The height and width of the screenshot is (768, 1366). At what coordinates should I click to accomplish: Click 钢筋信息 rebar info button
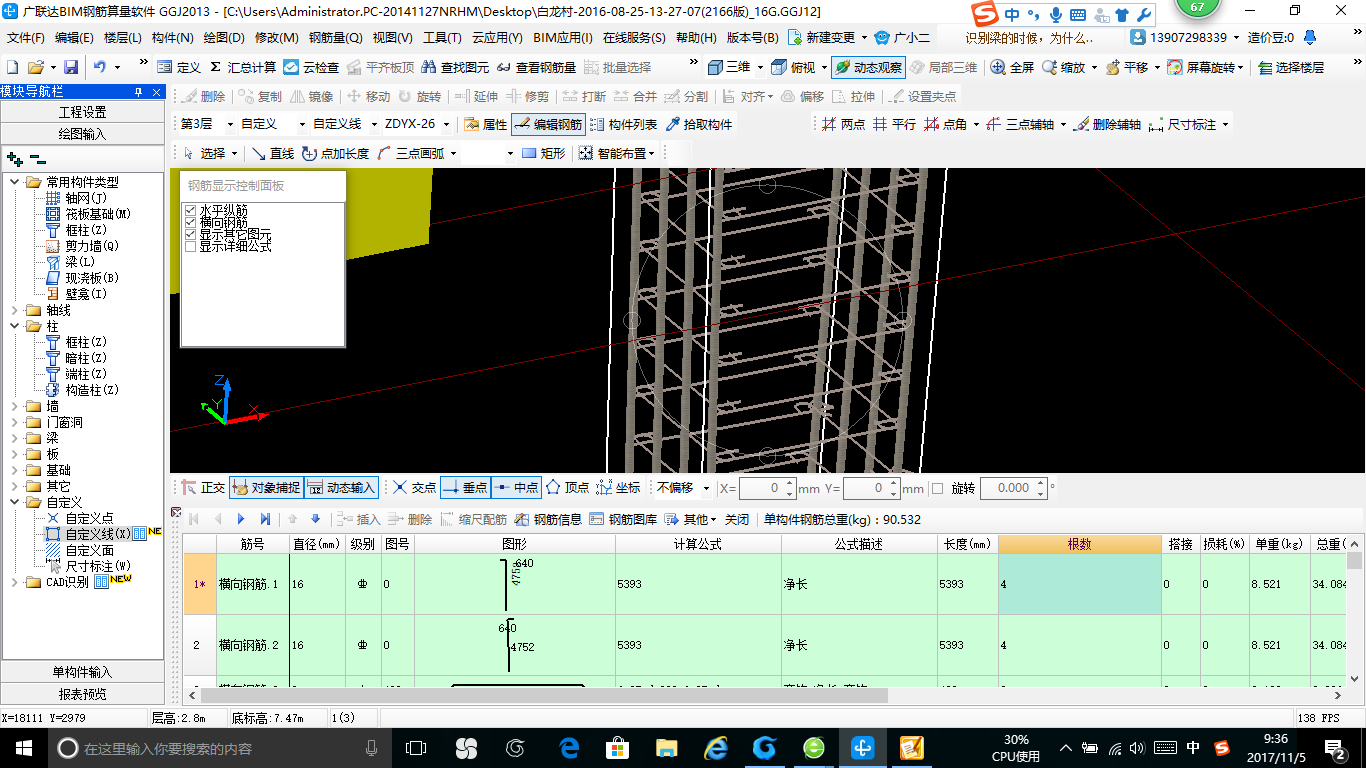click(548, 519)
